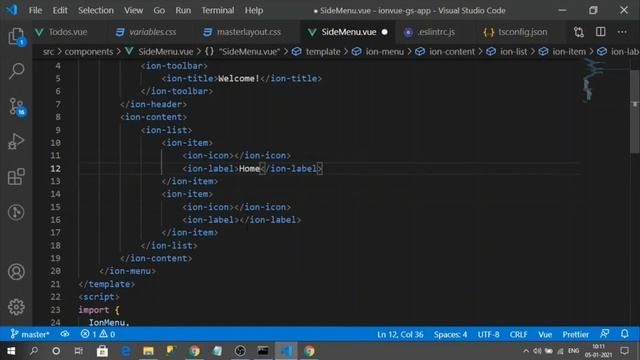The height and width of the screenshot is (360, 640).
Task: Click line number 12 in the gutter
Action: pyautogui.click(x=56, y=169)
